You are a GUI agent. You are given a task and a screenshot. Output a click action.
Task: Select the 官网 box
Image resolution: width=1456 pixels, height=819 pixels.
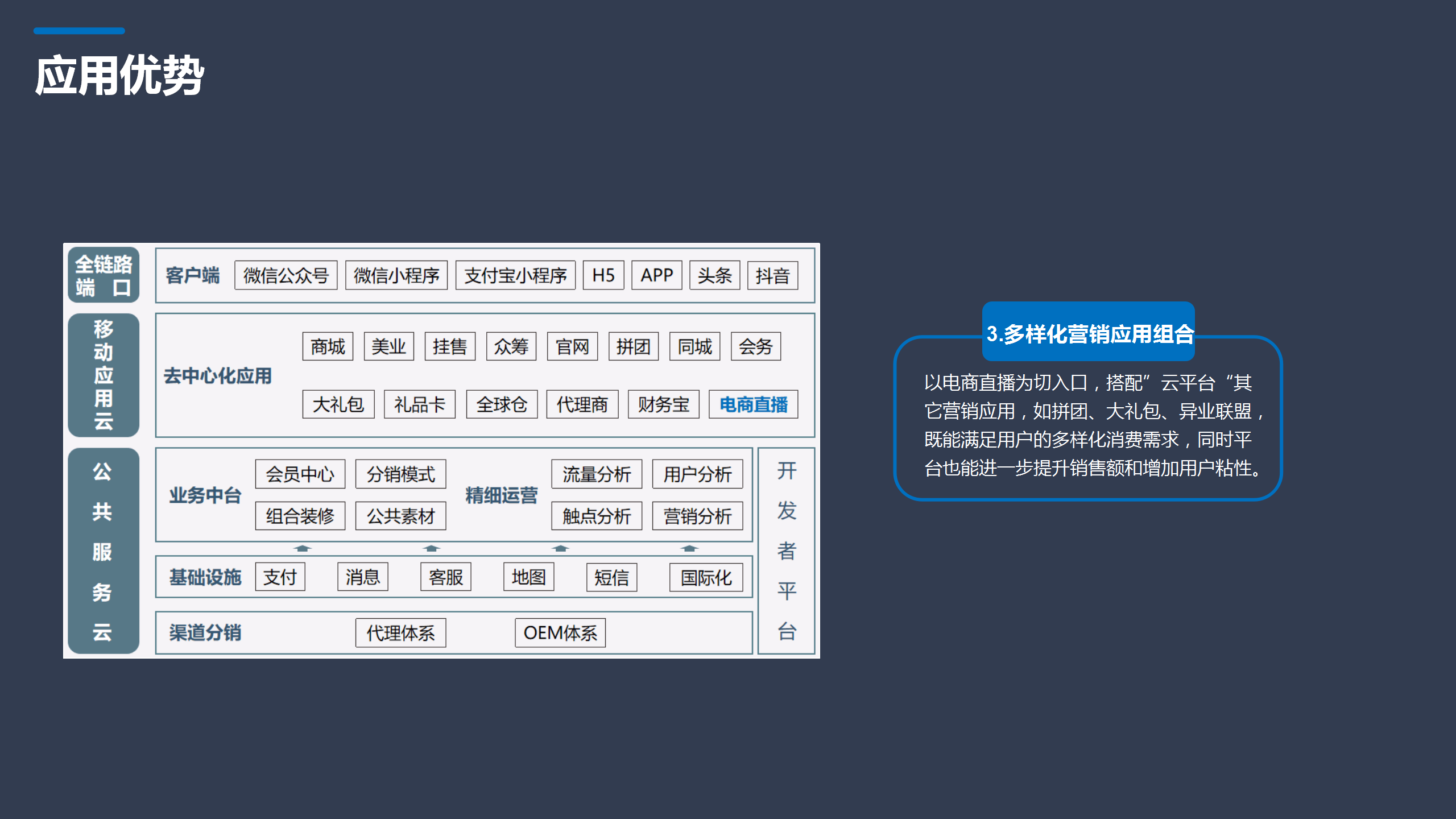(x=573, y=346)
